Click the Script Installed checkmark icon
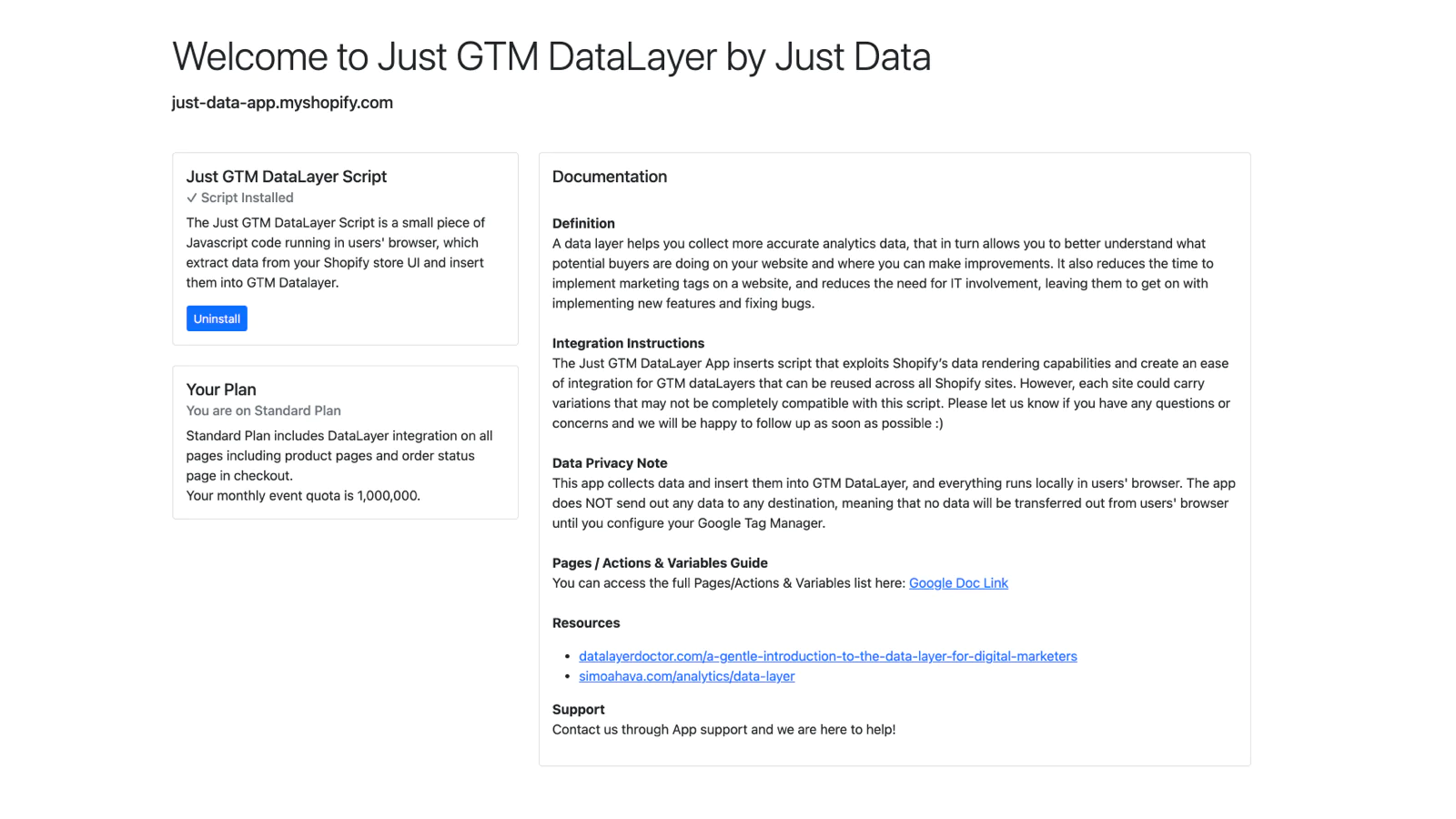 (192, 198)
